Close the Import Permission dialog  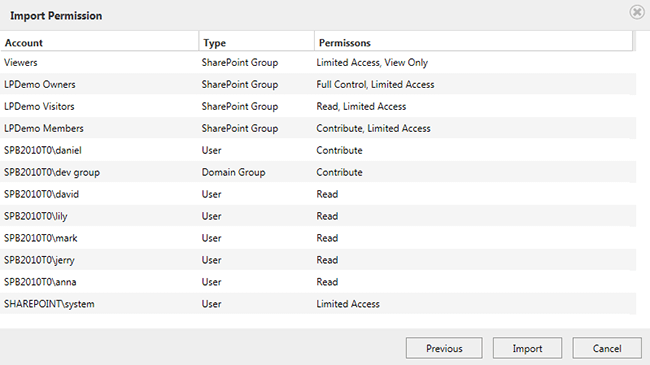tap(637, 12)
